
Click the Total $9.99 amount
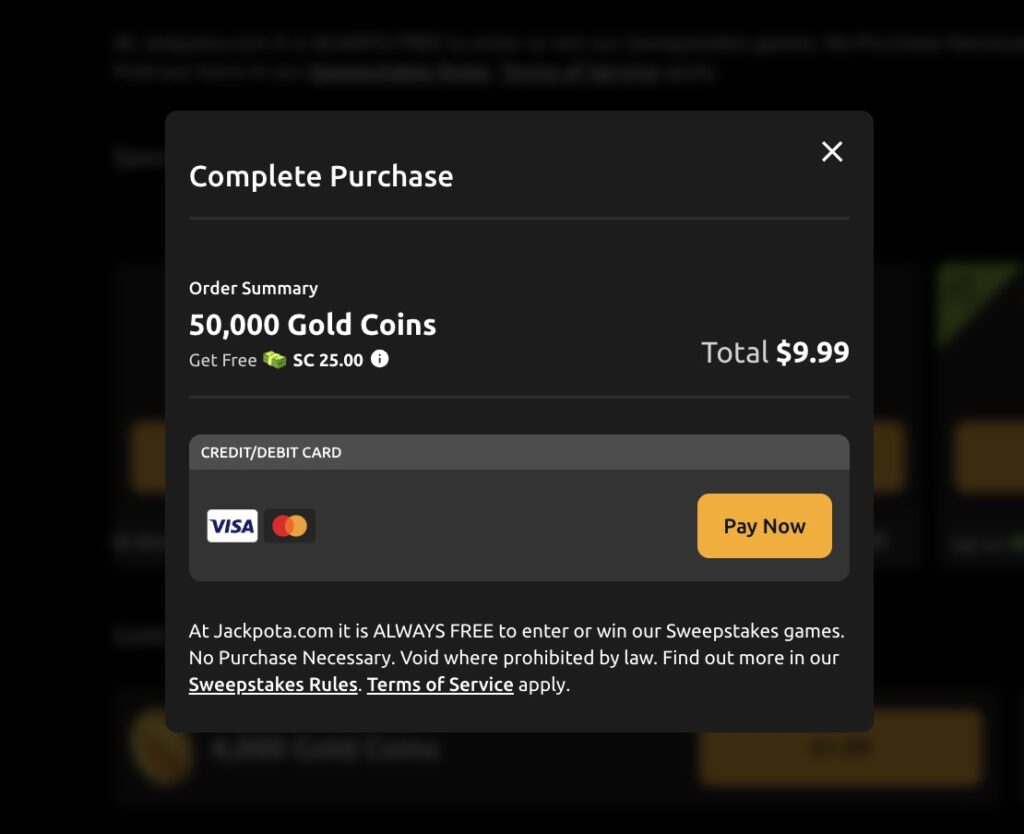[775, 352]
